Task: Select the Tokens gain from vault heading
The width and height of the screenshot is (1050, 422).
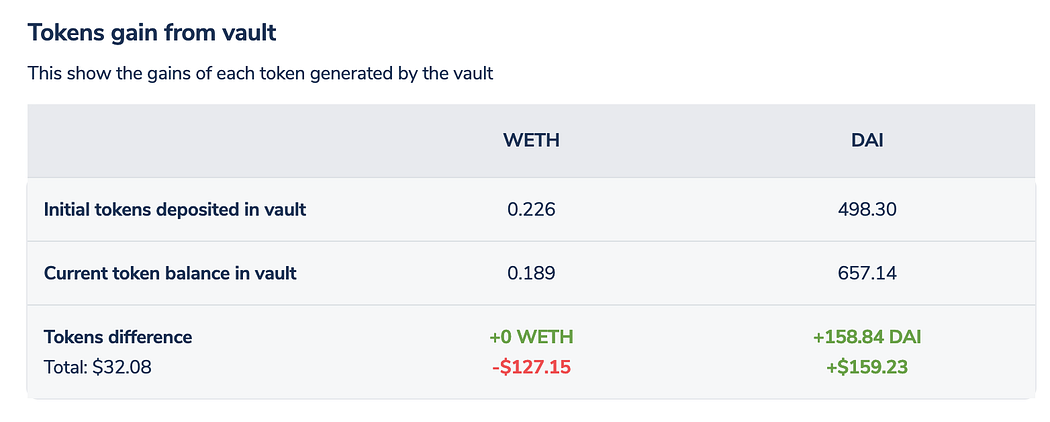Action: (152, 33)
